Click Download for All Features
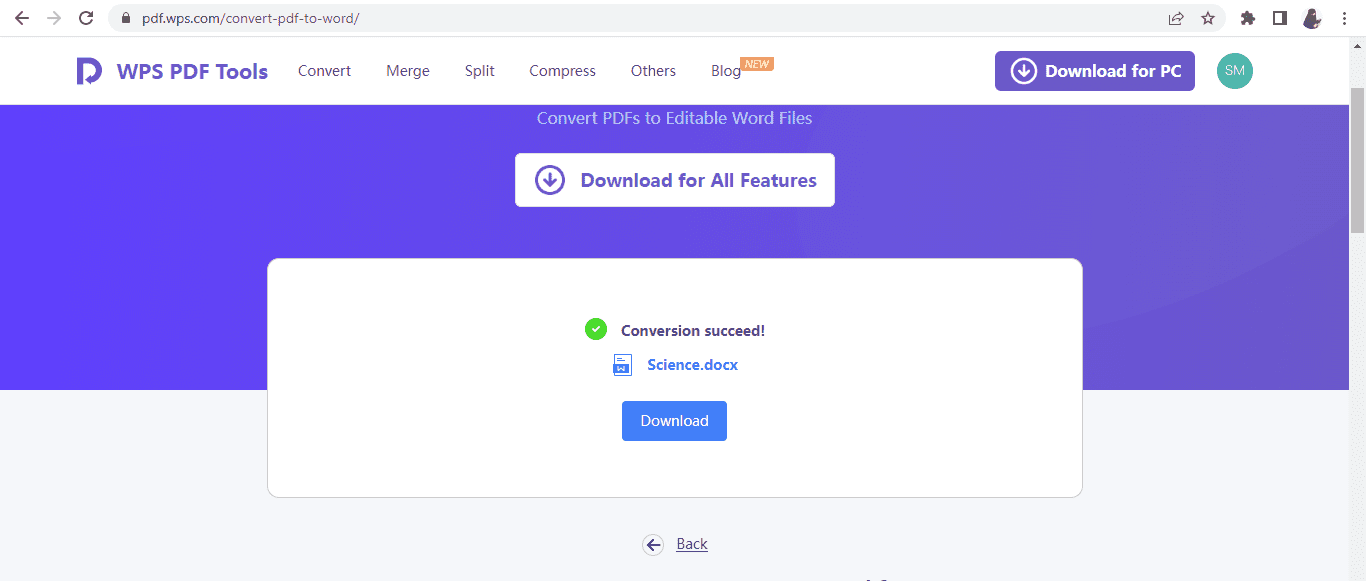The height and width of the screenshot is (581, 1366). [675, 180]
